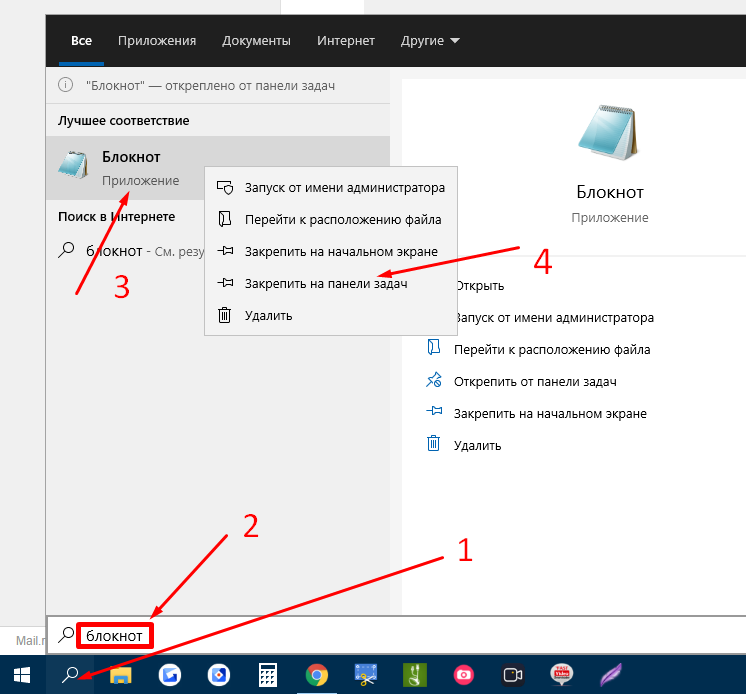Click Закрепить на начальном экране in right panel
Image resolution: width=746 pixels, height=694 pixels.
pyautogui.click(x=549, y=413)
